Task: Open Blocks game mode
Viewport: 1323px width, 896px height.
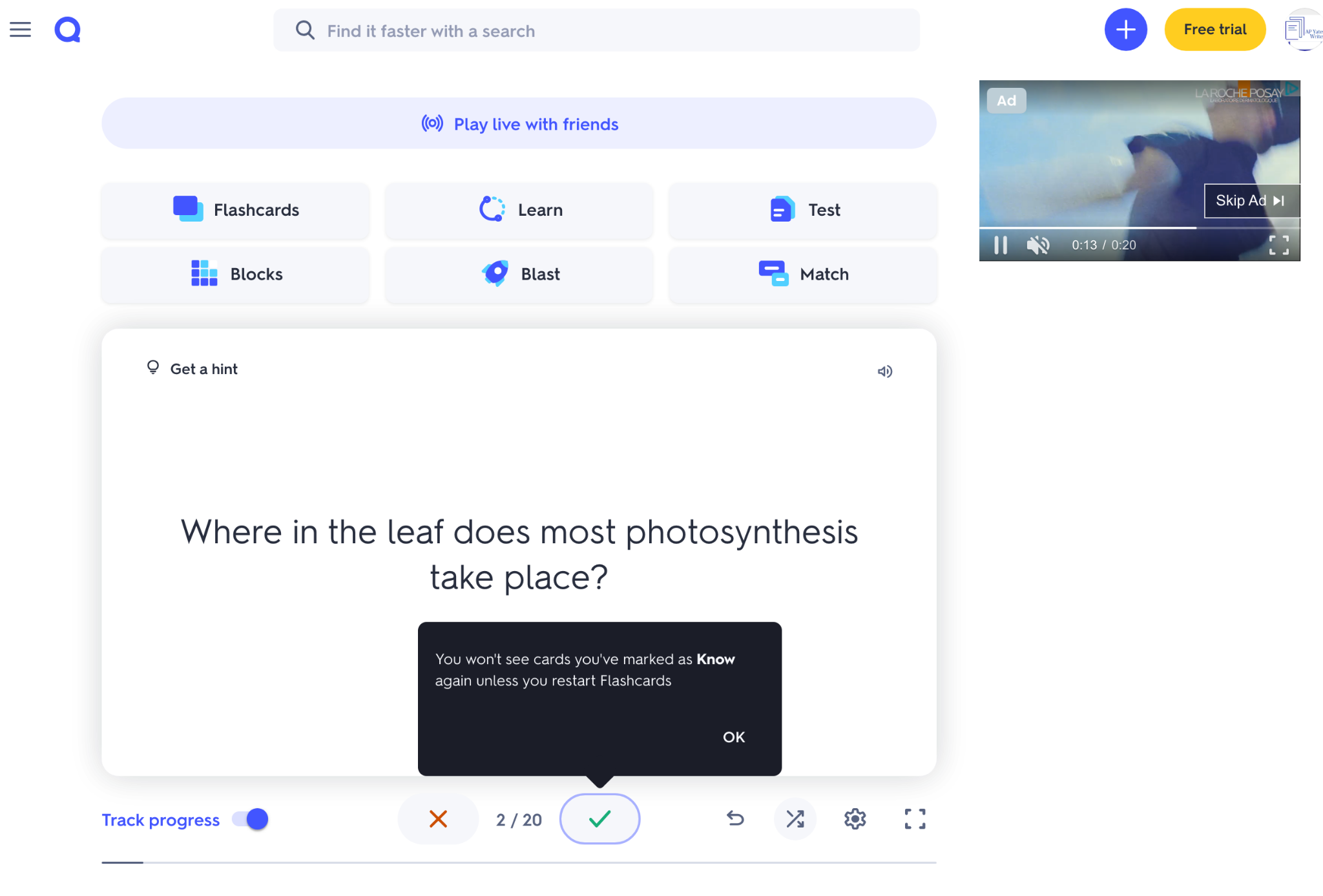Action: point(236,274)
